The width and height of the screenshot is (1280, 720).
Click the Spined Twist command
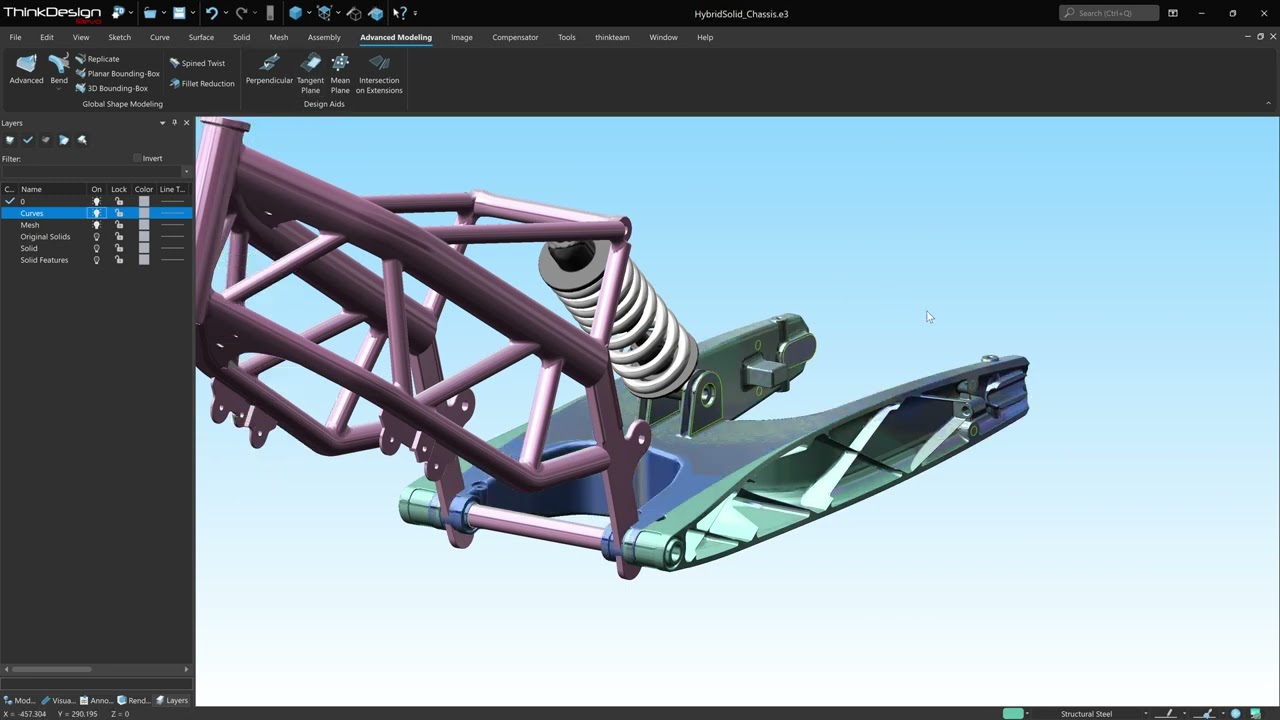coord(197,63)
